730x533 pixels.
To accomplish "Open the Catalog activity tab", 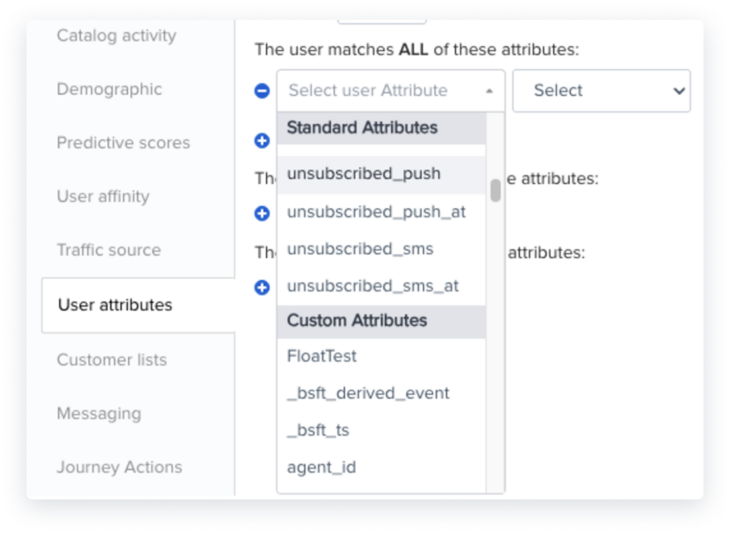I will coord(116,35).
